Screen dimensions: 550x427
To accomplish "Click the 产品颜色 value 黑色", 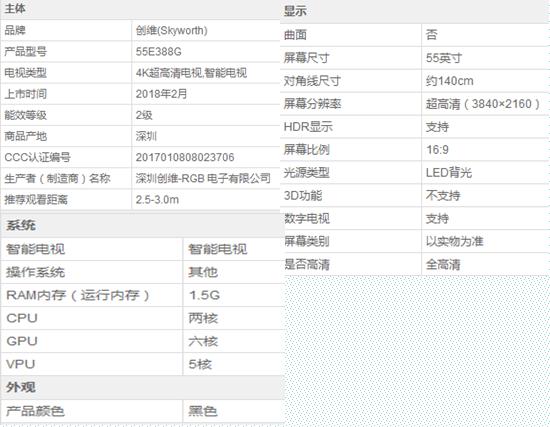I will (x=203, y=411).
